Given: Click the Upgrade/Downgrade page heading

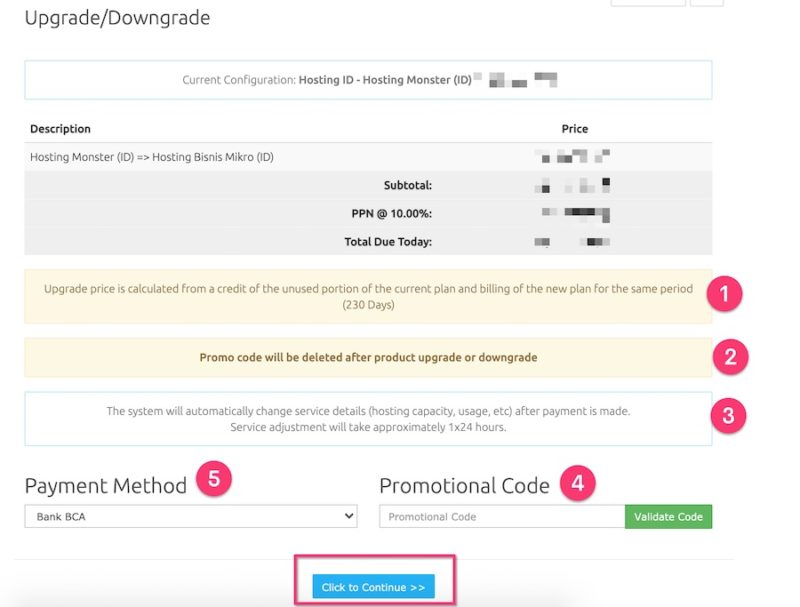Looking at the screenshot, I should click(x=117, y=17).
